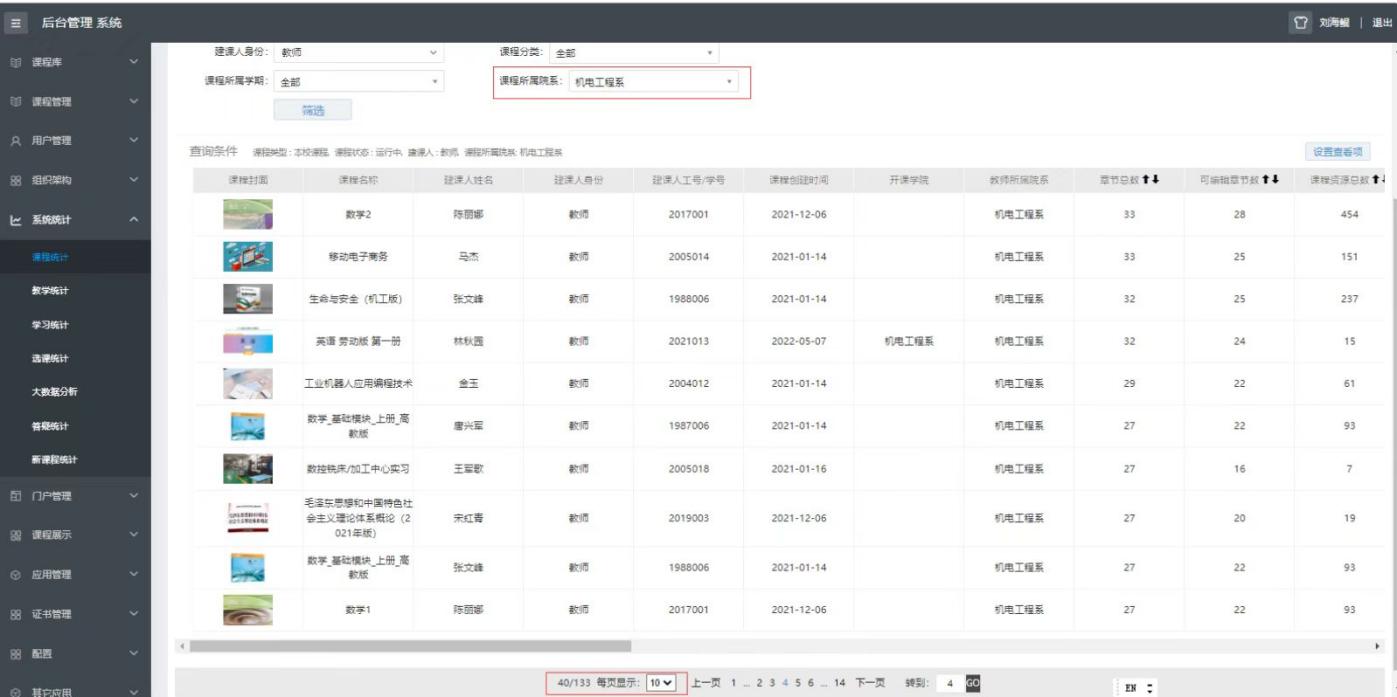The height and width of the screenshot is (697, 1397).
Task: Go to page 5 in pagination
Action: [796, 683]
